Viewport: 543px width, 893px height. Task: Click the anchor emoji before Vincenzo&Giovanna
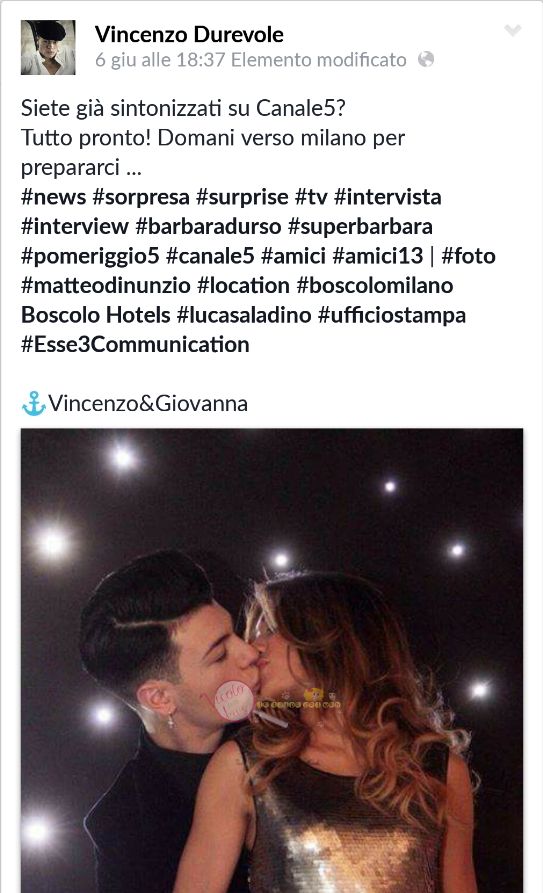pyautogui.click(x=33, y=404)
